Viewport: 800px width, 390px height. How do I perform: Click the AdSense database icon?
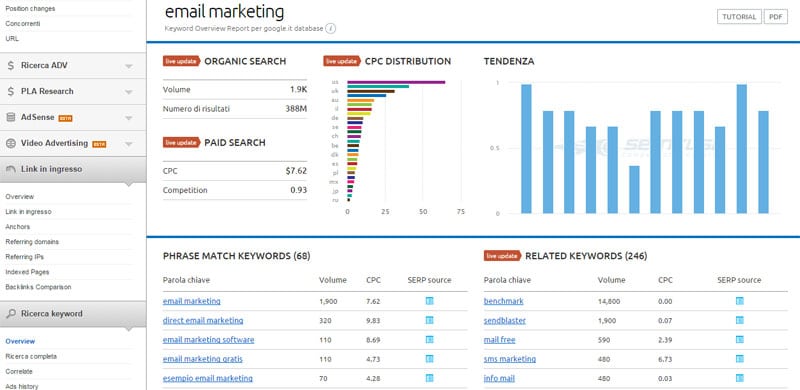coord(11,117)
